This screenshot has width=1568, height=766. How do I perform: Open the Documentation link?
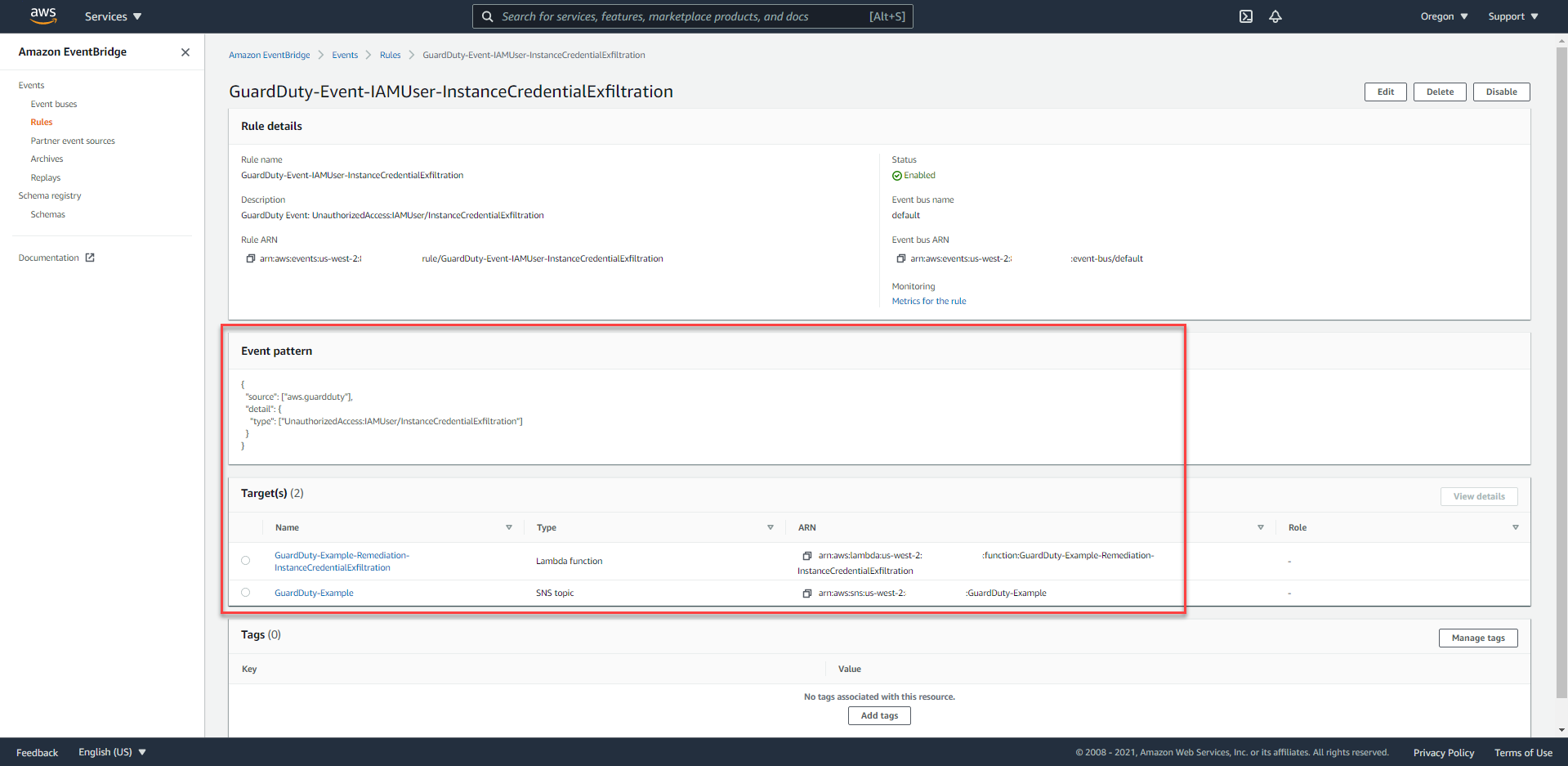tap(49, 258)
